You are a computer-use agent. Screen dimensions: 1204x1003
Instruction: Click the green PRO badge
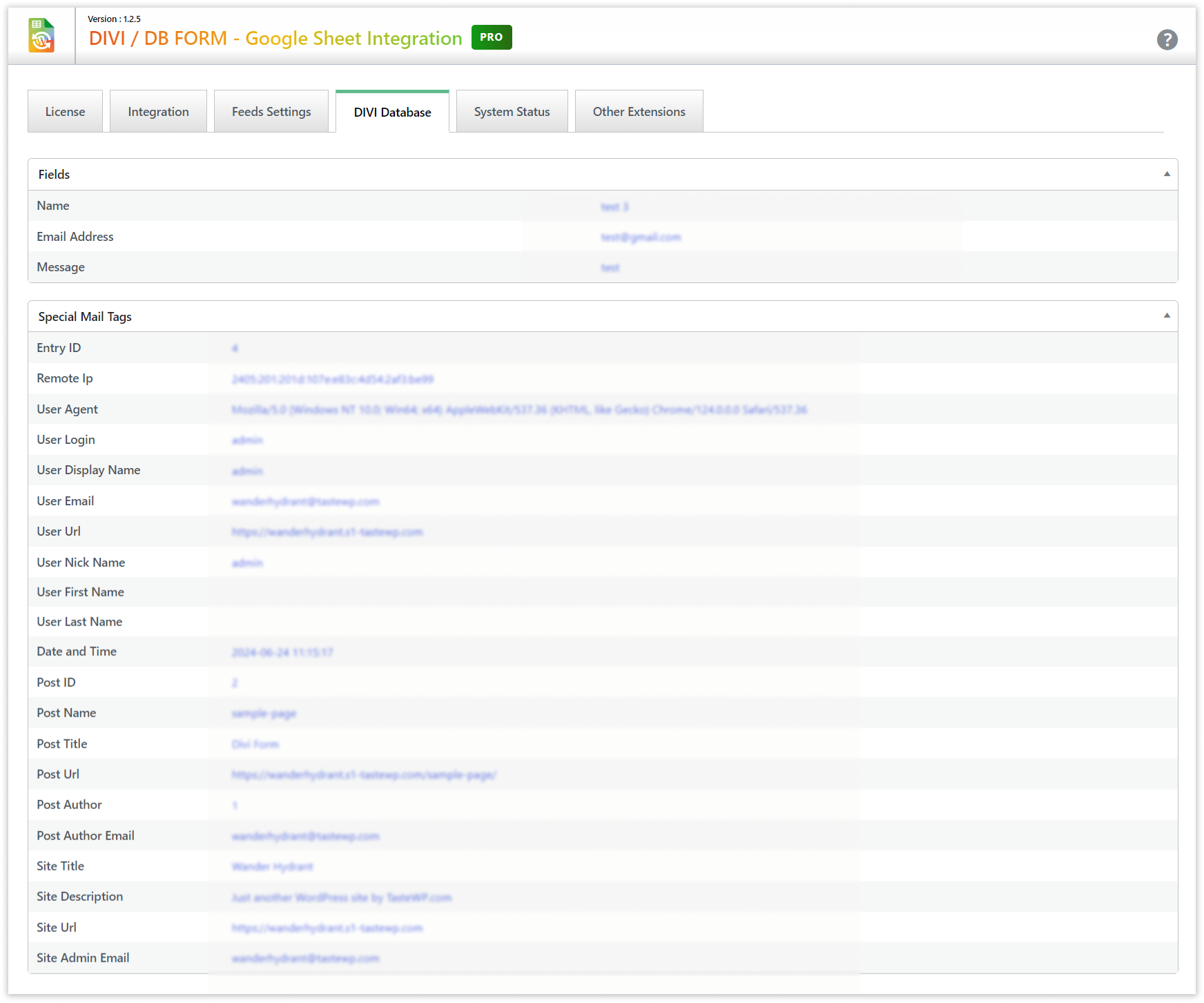point(491,37)
